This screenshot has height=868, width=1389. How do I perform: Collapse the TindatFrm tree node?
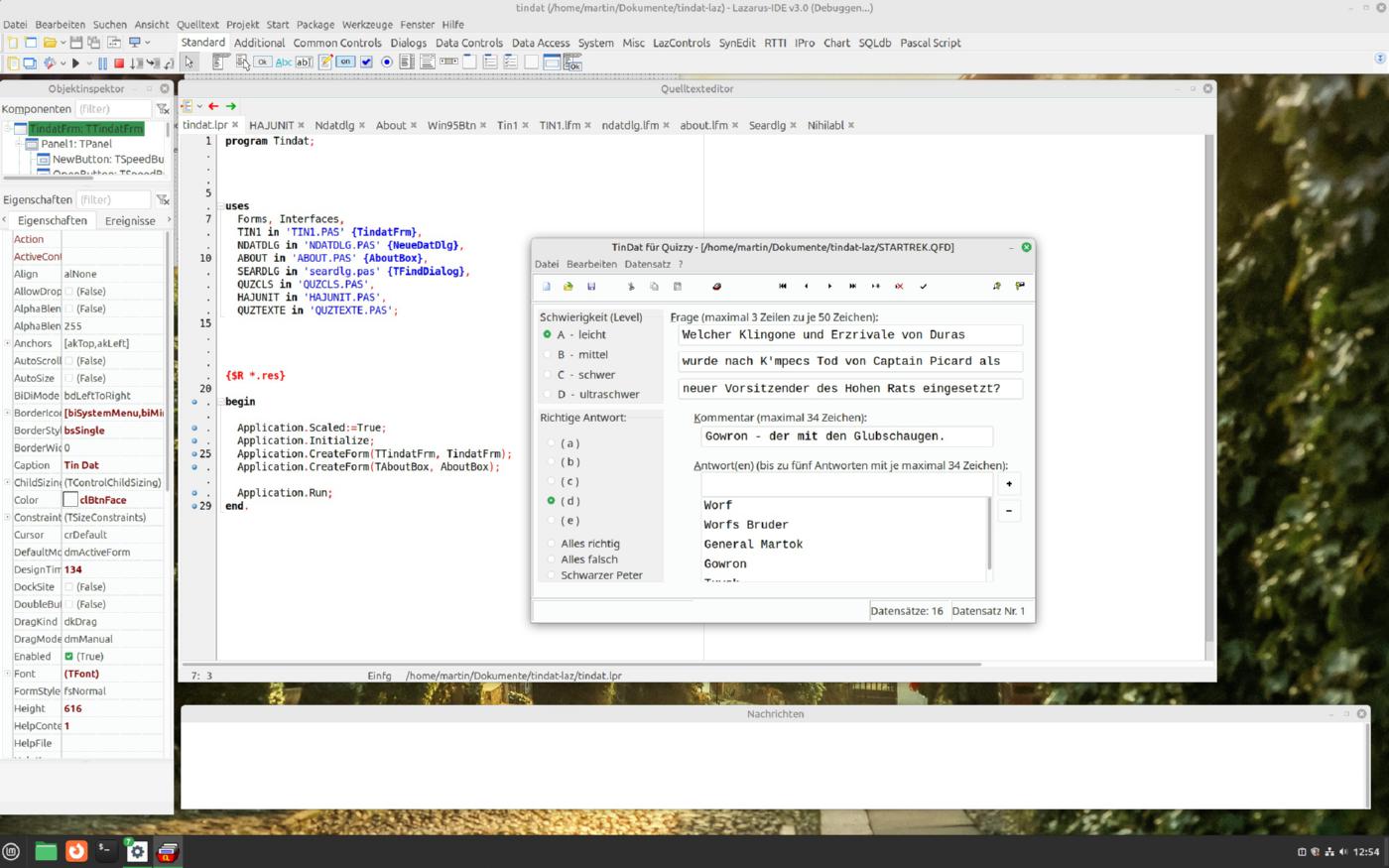[7, 129]
